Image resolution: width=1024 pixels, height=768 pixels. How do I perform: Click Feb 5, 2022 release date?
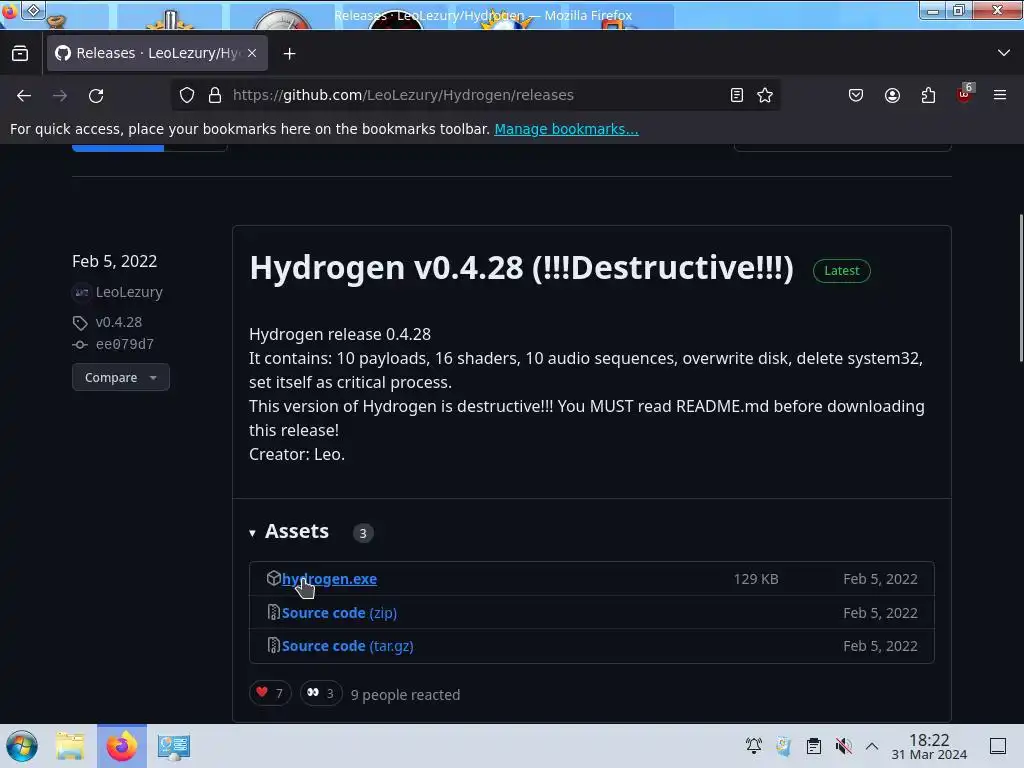tap(114, 261)
